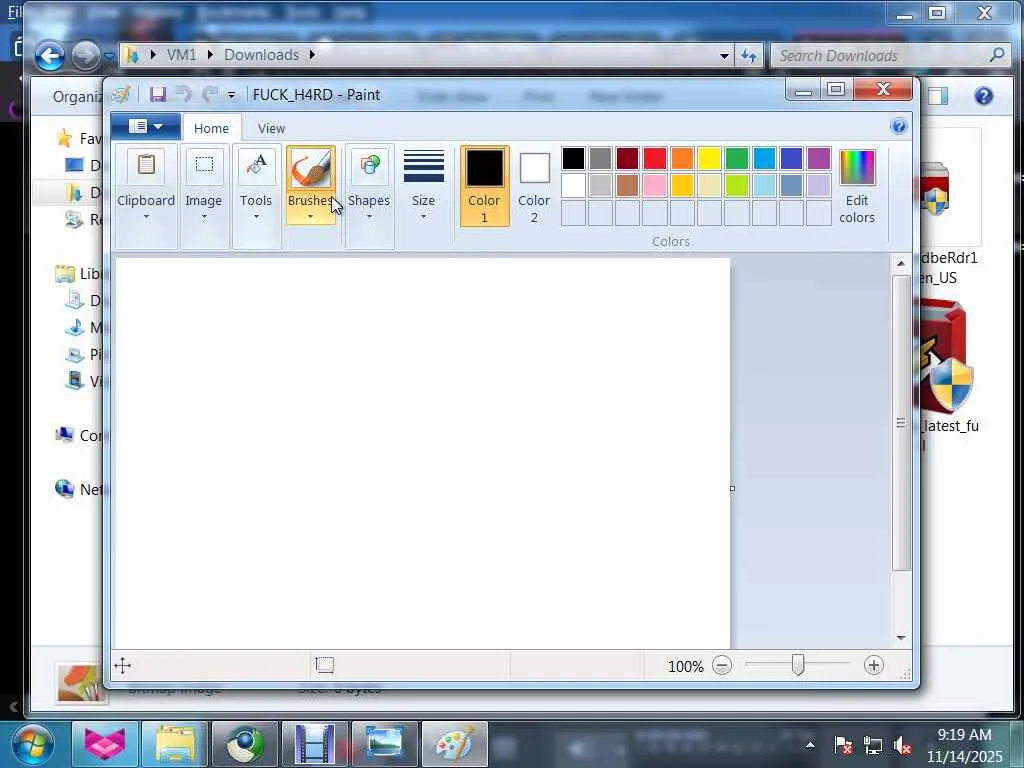This screenshot has width=1024, height=768.
Task: Open File Explorer taskbar icon
Action: click(174, 745)
